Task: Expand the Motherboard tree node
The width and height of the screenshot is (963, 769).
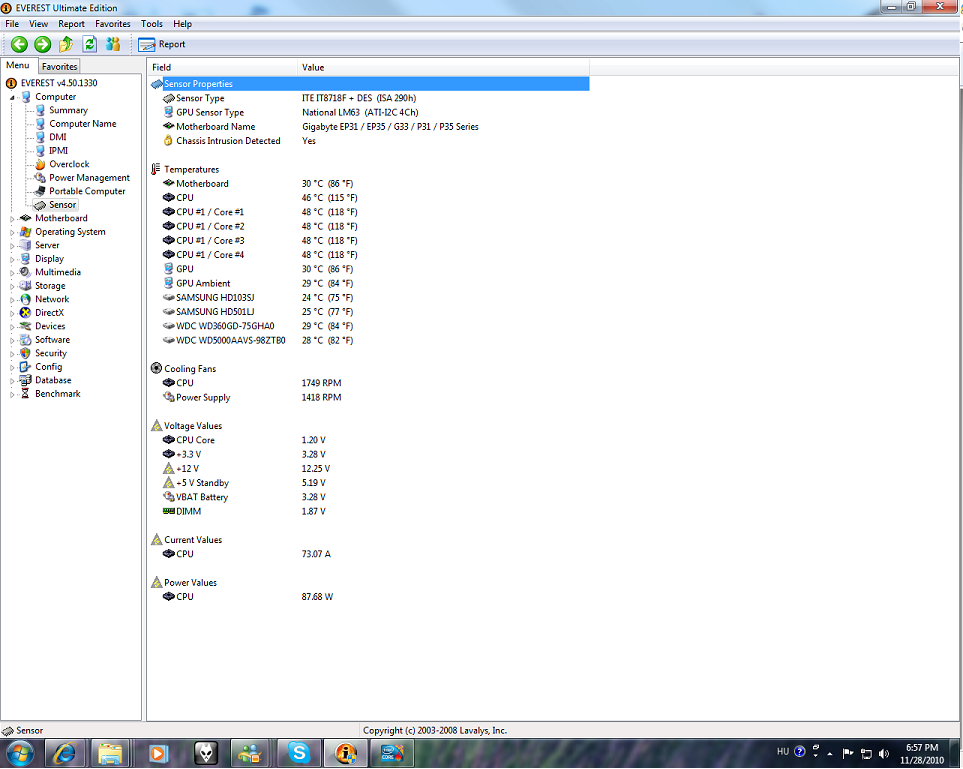Action: click(12, 219)
